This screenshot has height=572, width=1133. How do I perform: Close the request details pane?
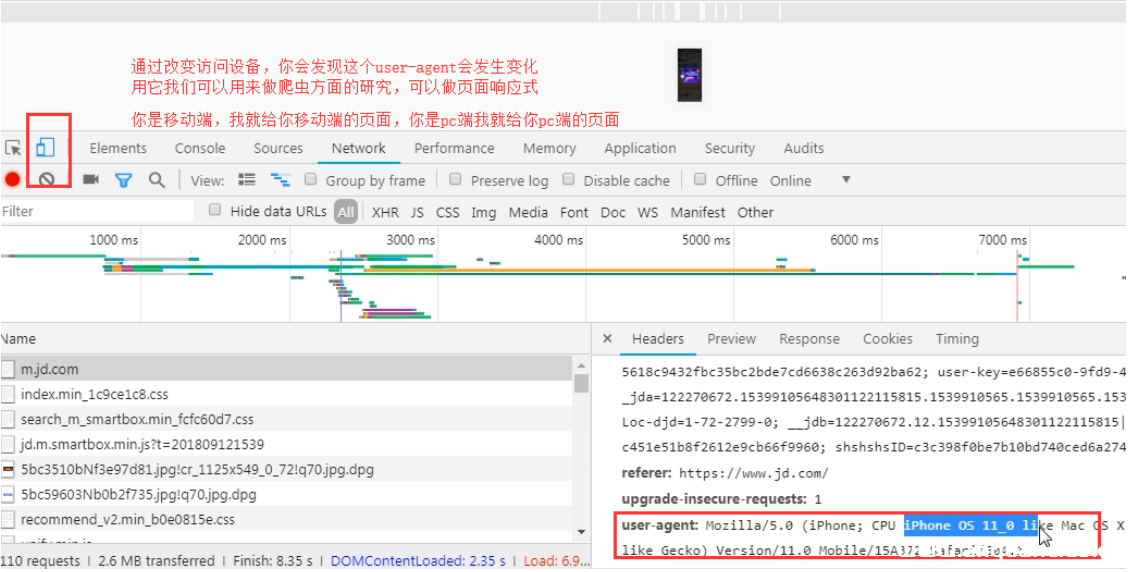[608, 339]
